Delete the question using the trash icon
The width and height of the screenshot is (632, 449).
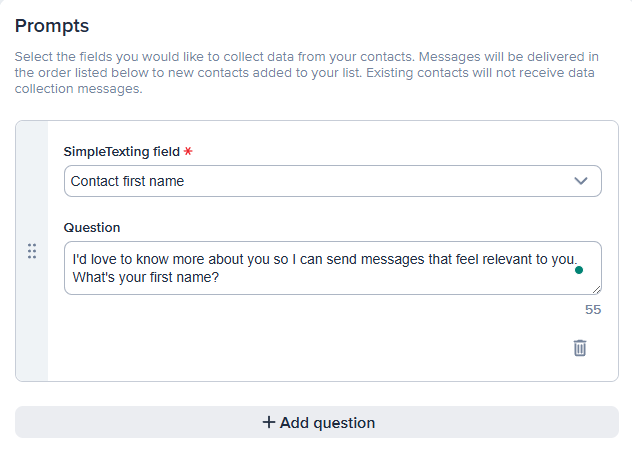(x=580, y=348)
